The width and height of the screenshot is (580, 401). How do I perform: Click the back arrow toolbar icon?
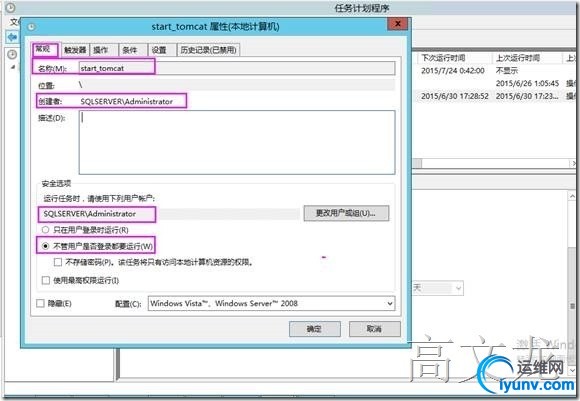pos(12,37)
